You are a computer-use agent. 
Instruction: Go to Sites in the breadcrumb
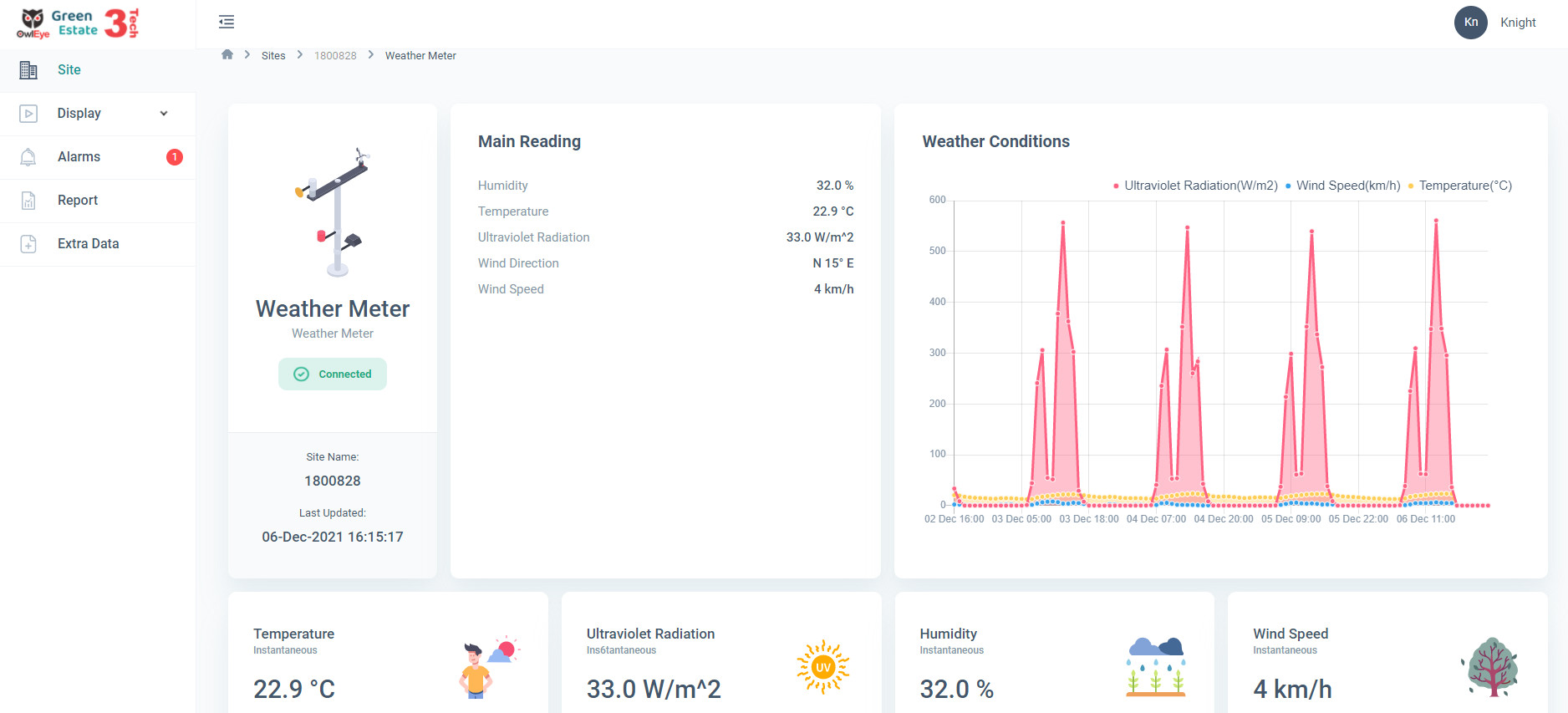273,56
